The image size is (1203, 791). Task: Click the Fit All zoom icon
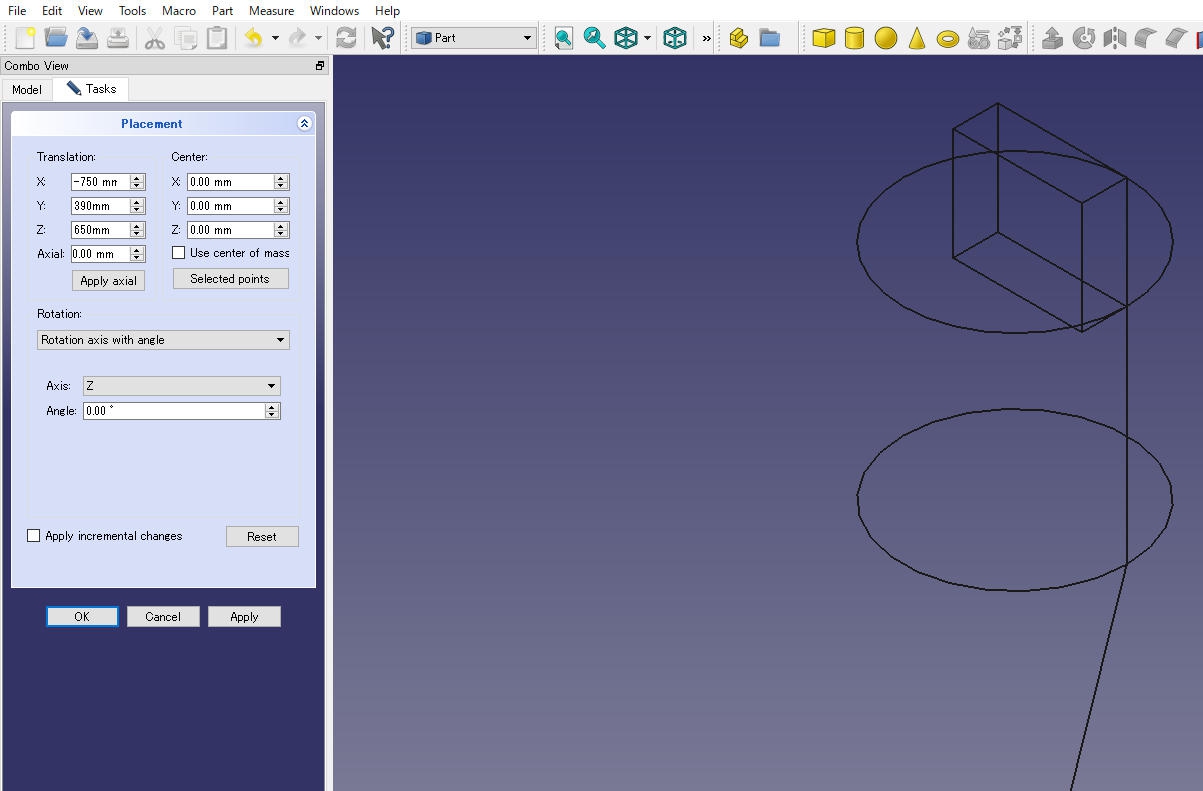coord(564,38)
